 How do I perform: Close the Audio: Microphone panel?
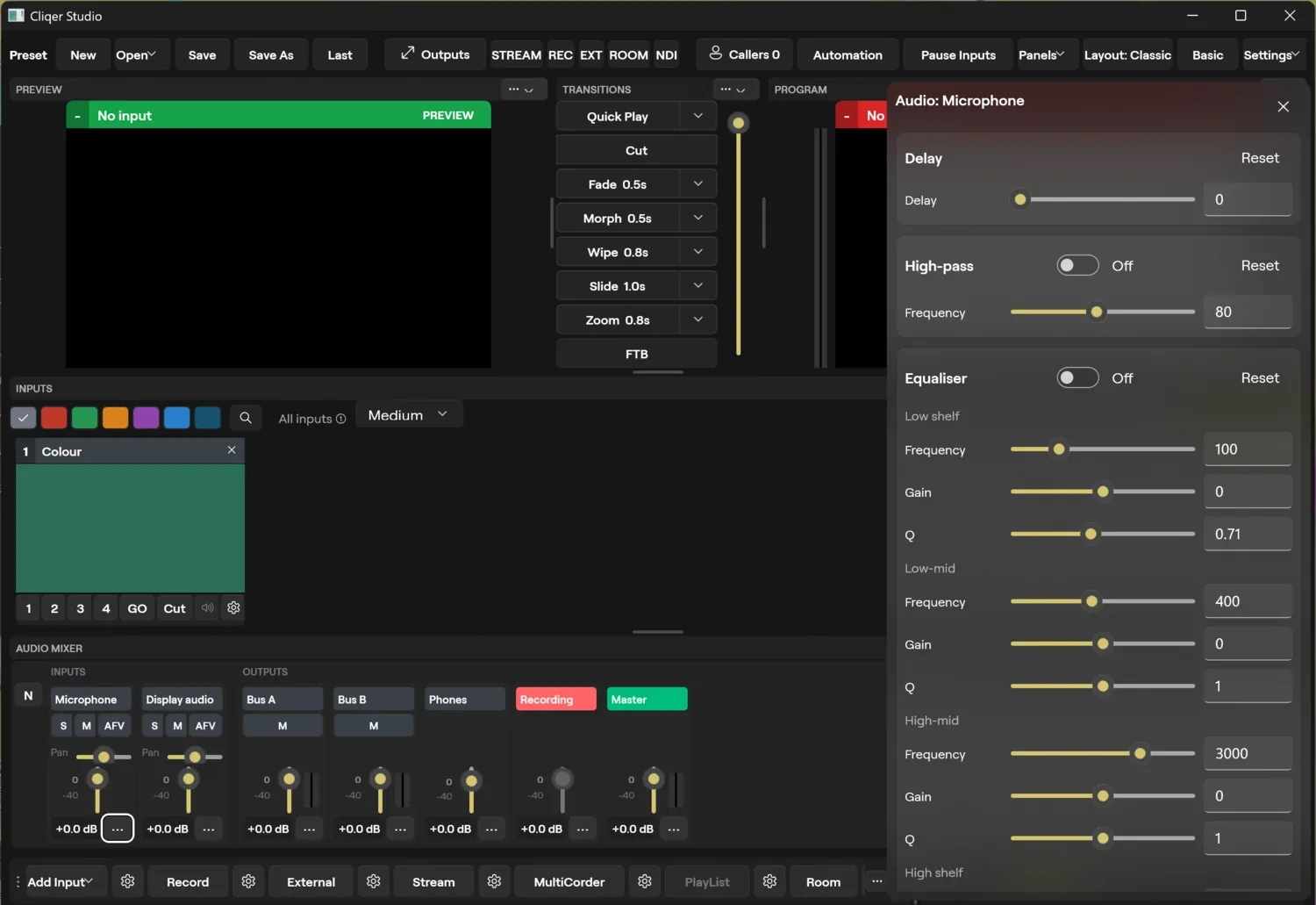tap(1283, 106)
